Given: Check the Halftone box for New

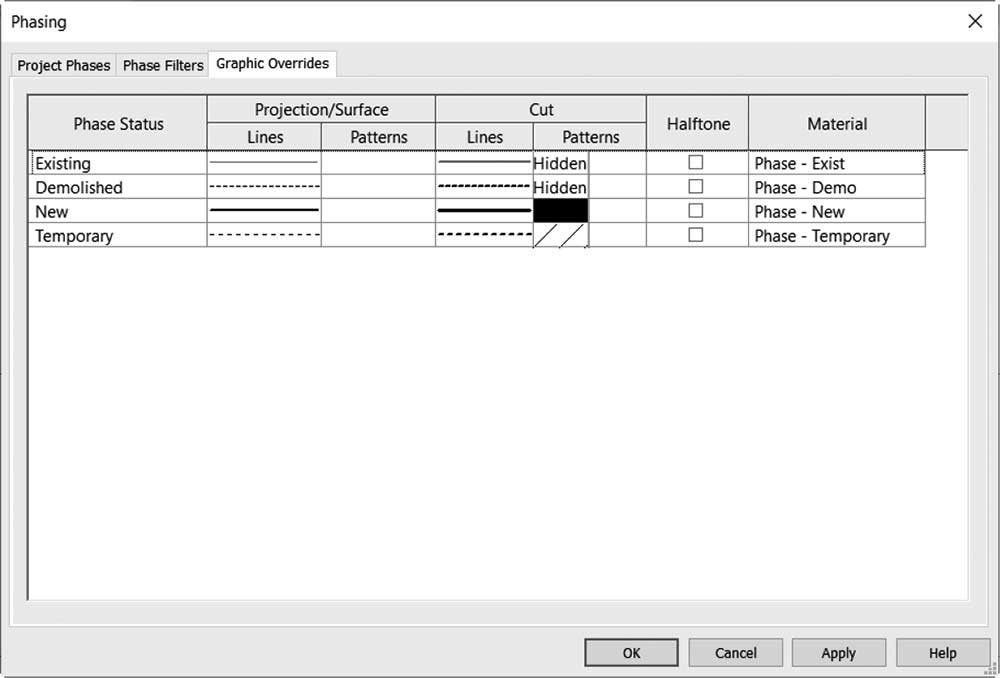Looking at the screenshot, I should tap(696, 210).
